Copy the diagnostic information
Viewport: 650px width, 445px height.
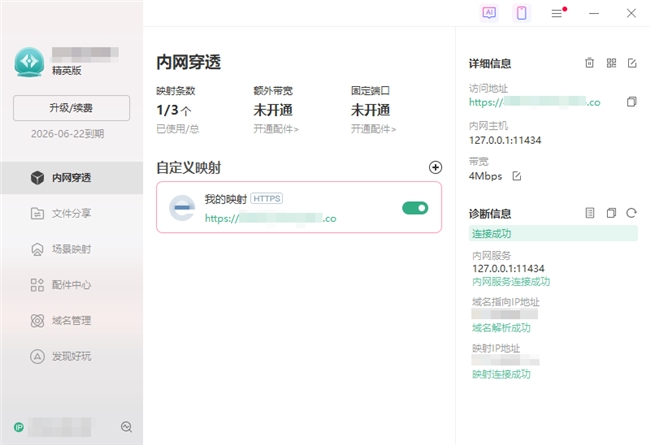[611, 213]
